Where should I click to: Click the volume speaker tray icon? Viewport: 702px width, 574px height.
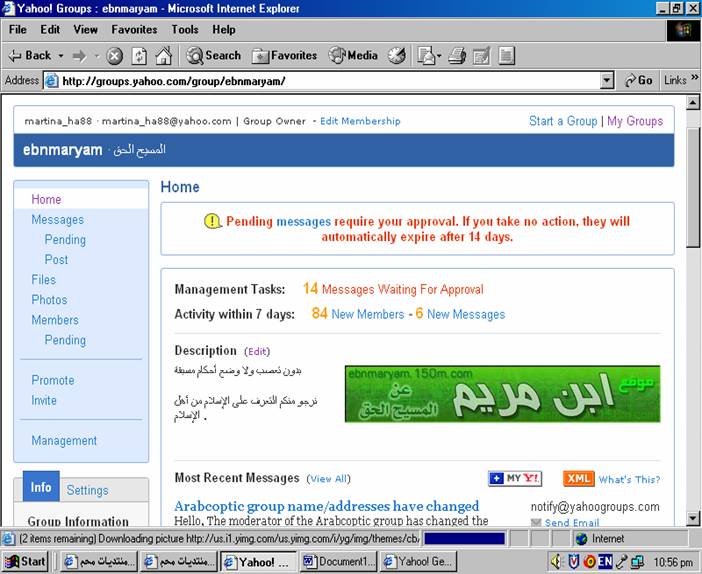(556, 561)
